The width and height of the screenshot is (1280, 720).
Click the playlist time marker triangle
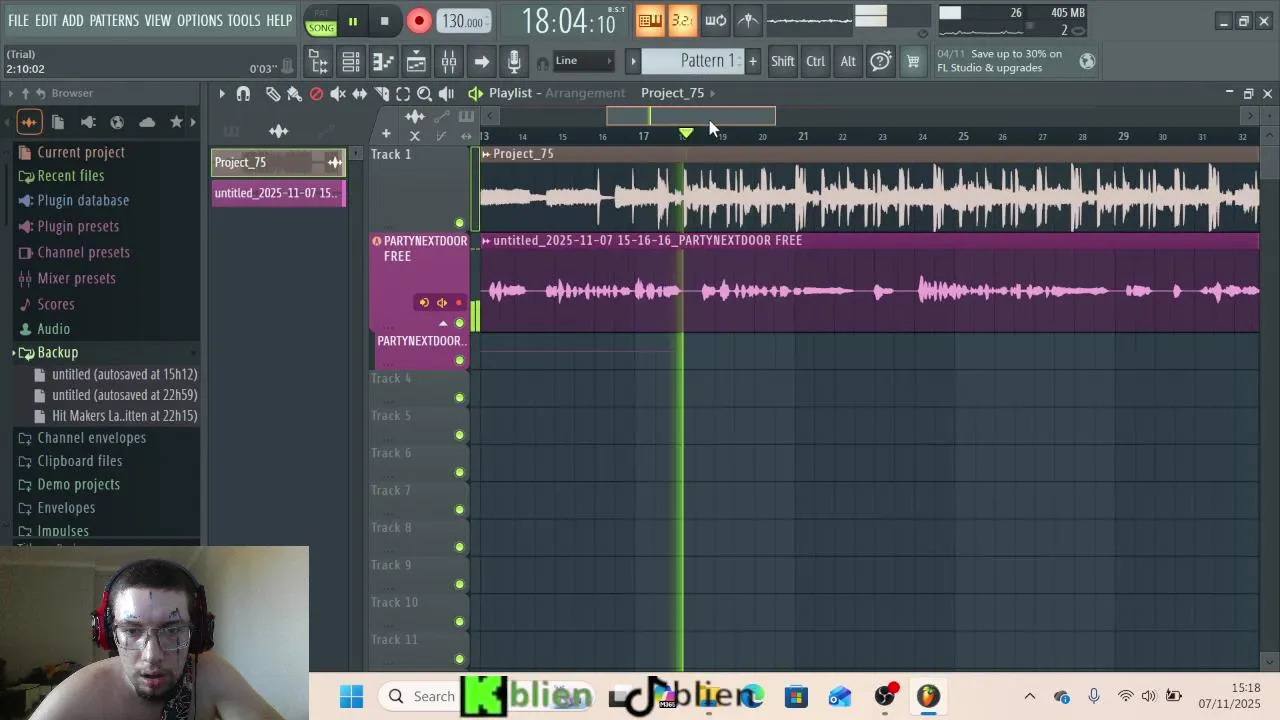686,133
